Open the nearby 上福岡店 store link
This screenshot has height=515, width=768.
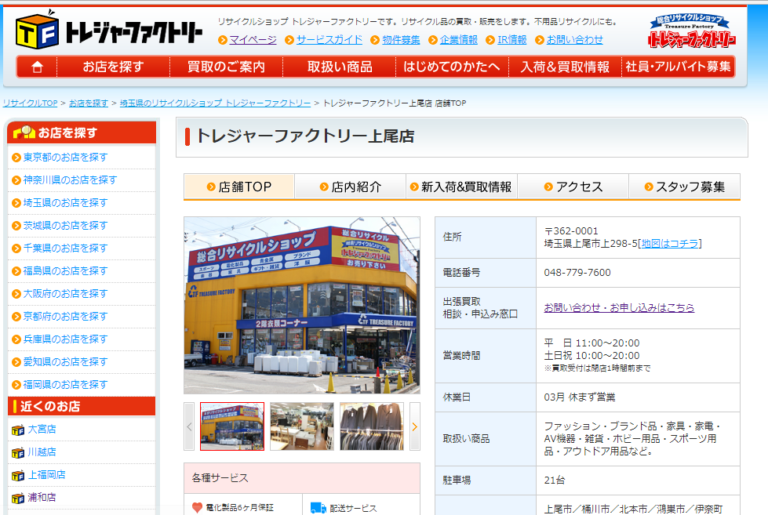pos(47,475)
